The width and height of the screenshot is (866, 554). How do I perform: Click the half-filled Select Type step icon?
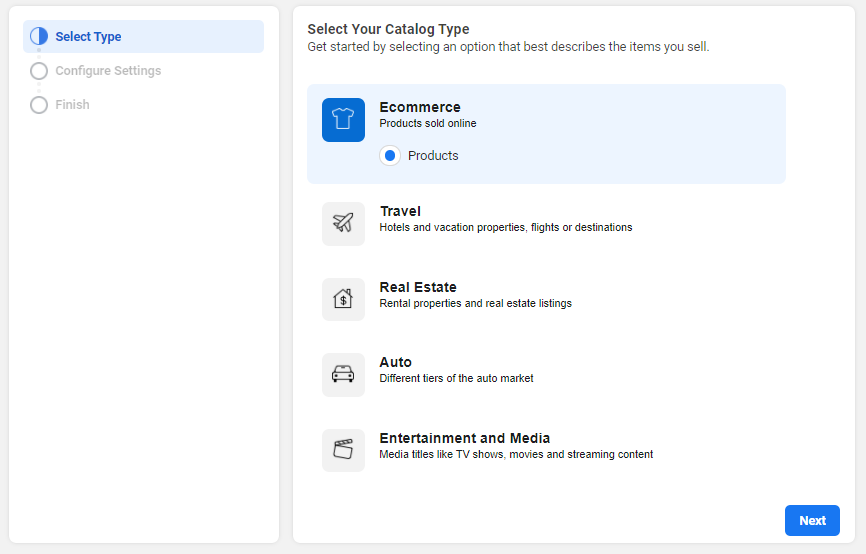pos(39,37)
